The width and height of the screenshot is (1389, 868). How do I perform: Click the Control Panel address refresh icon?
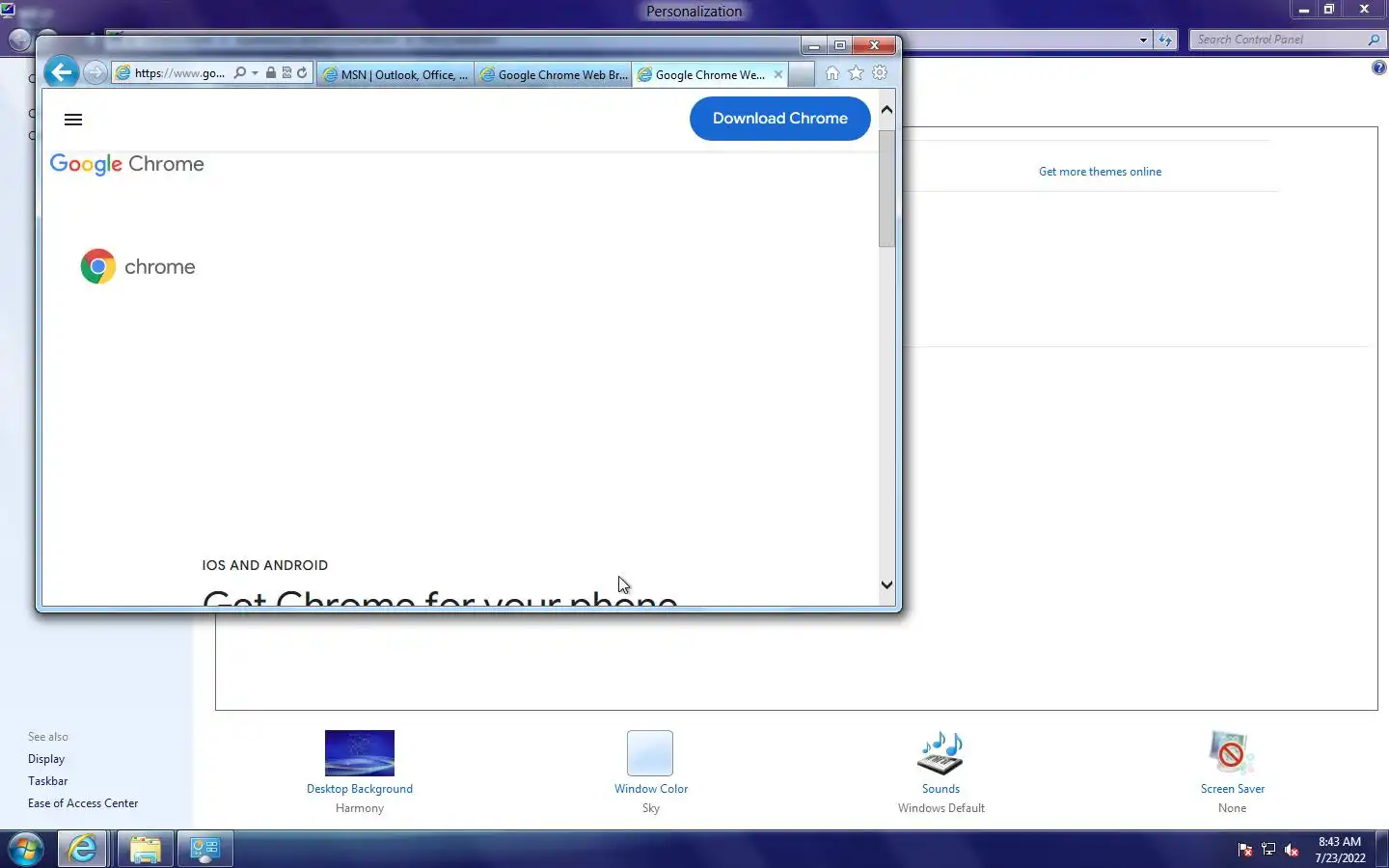1166,40
